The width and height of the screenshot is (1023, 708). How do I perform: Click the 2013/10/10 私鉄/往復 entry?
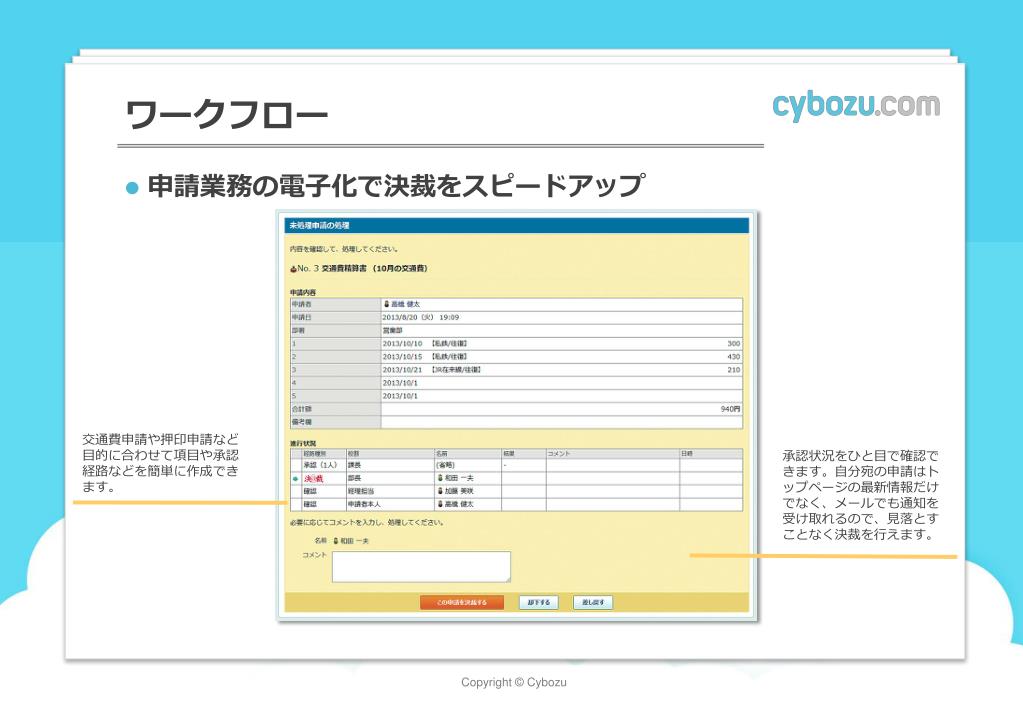coord(425,343)
